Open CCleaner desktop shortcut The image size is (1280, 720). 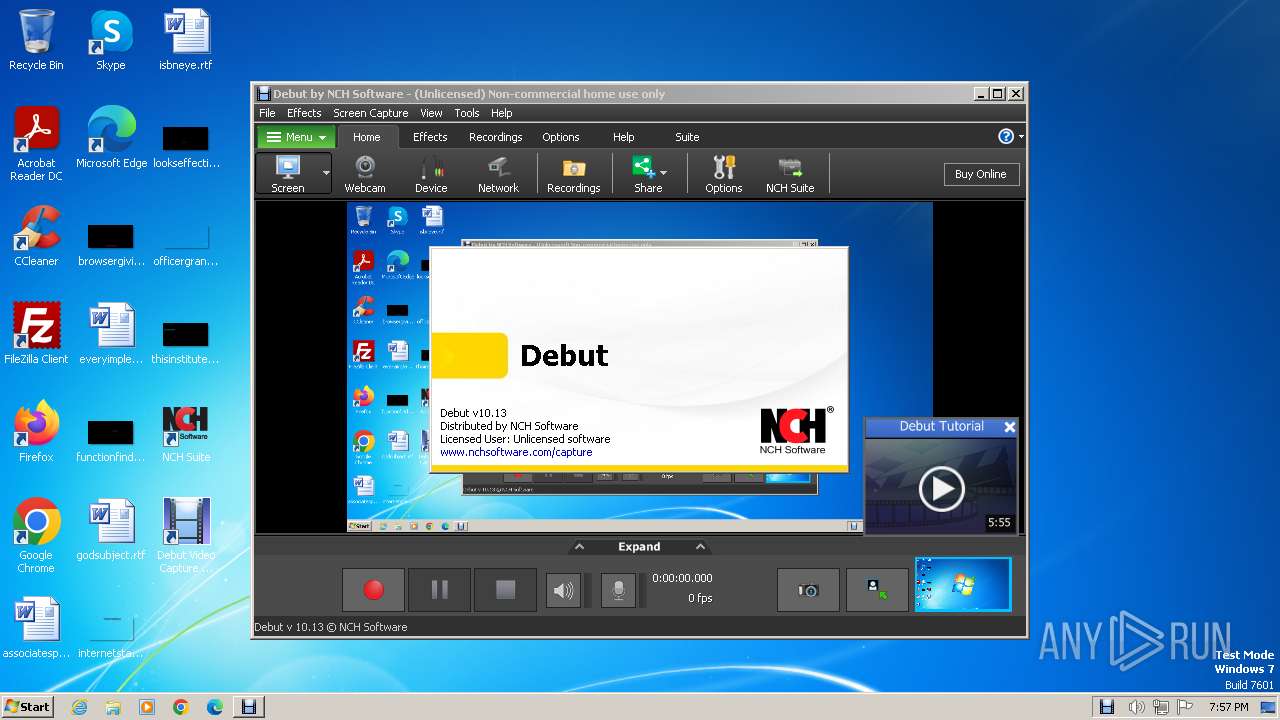36,236
